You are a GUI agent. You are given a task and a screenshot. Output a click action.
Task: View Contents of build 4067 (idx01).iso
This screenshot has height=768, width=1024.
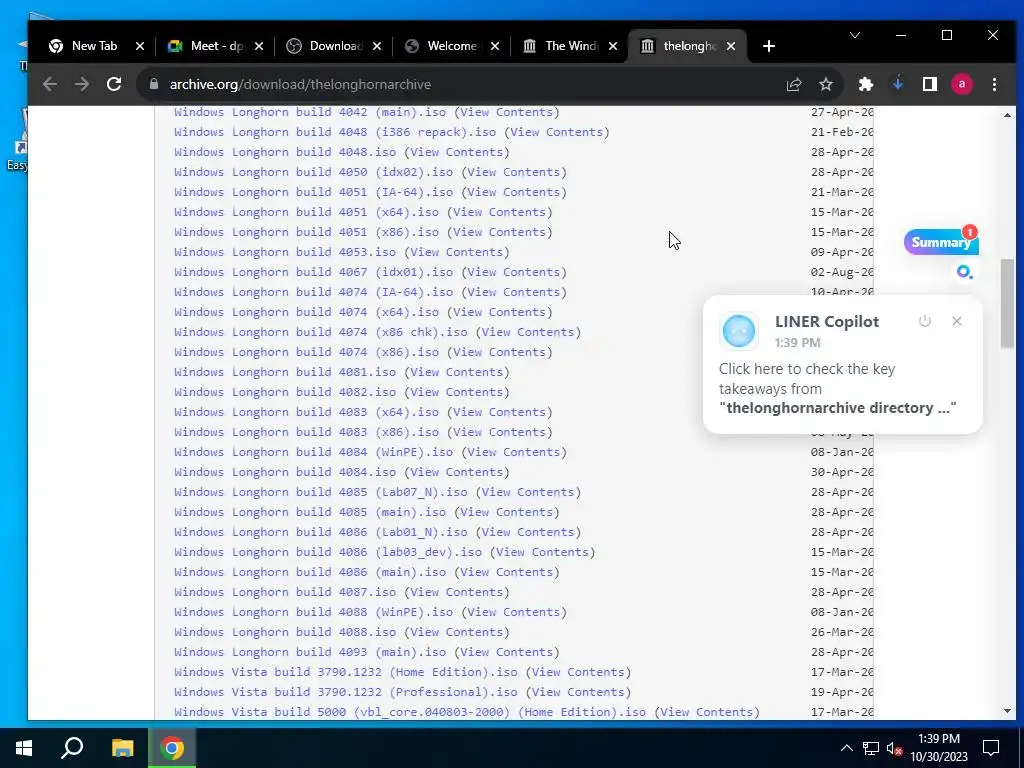[x=514, y=272]
